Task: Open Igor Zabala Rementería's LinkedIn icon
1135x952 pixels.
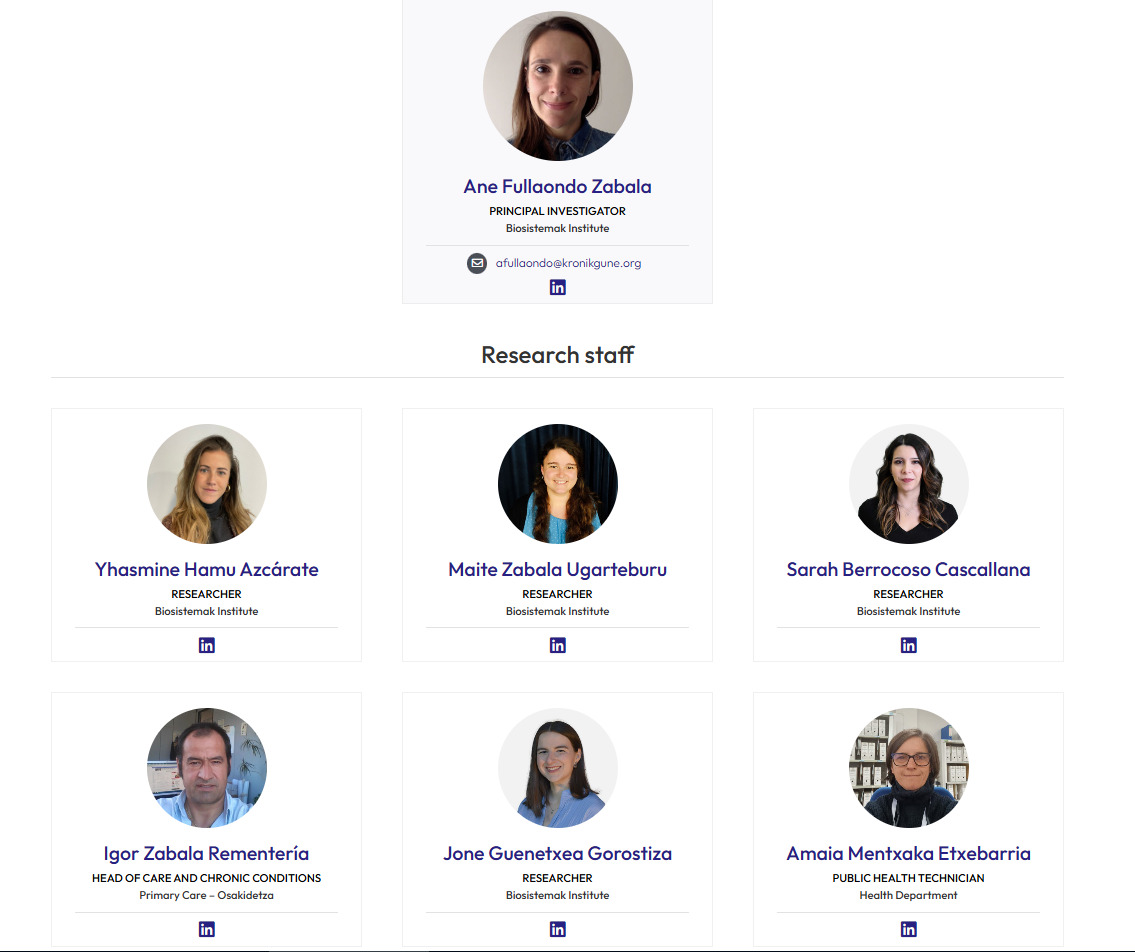Action: (206, 929)
